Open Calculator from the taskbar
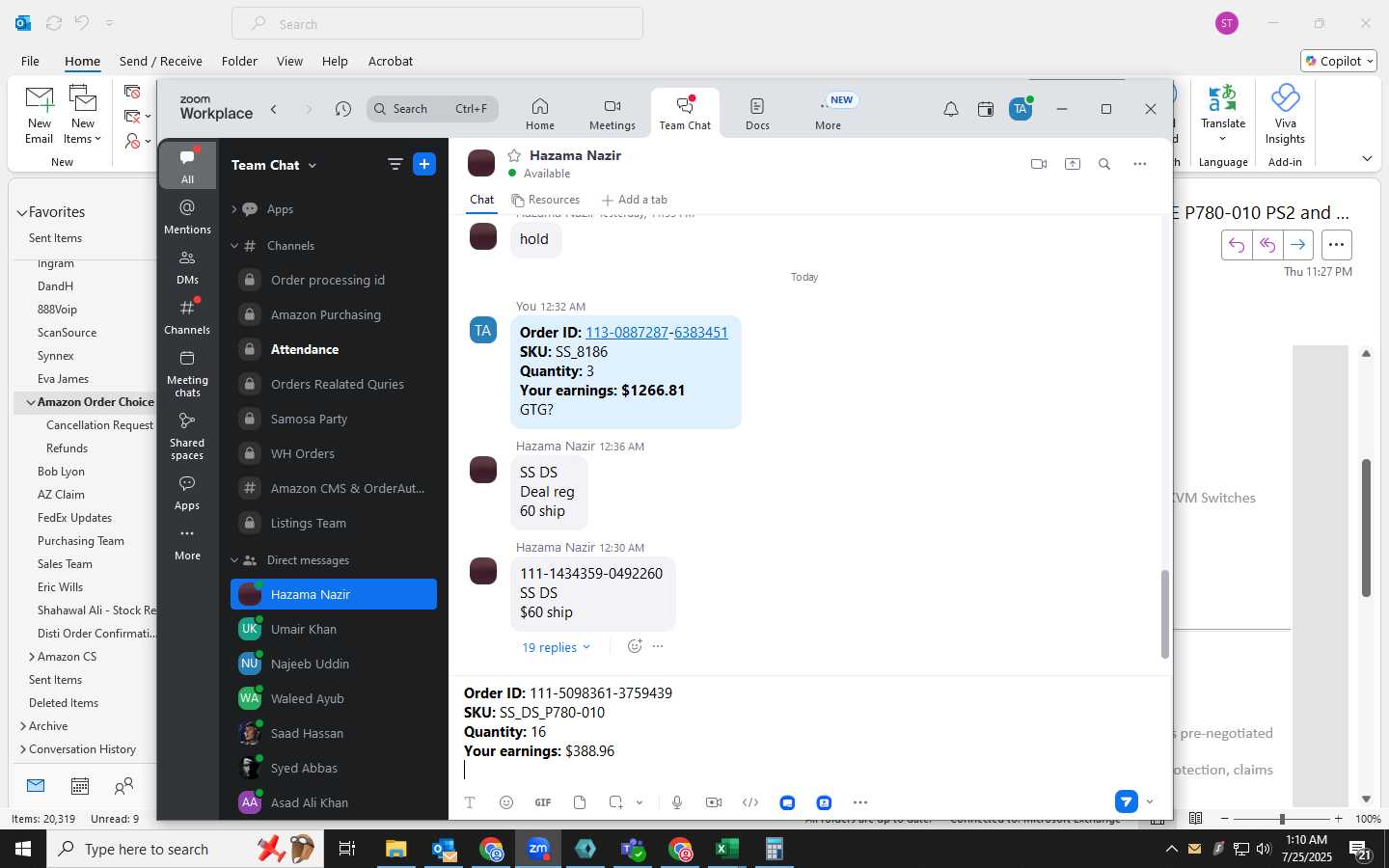This screenshot has height=868, width=1389. point(774,850)
